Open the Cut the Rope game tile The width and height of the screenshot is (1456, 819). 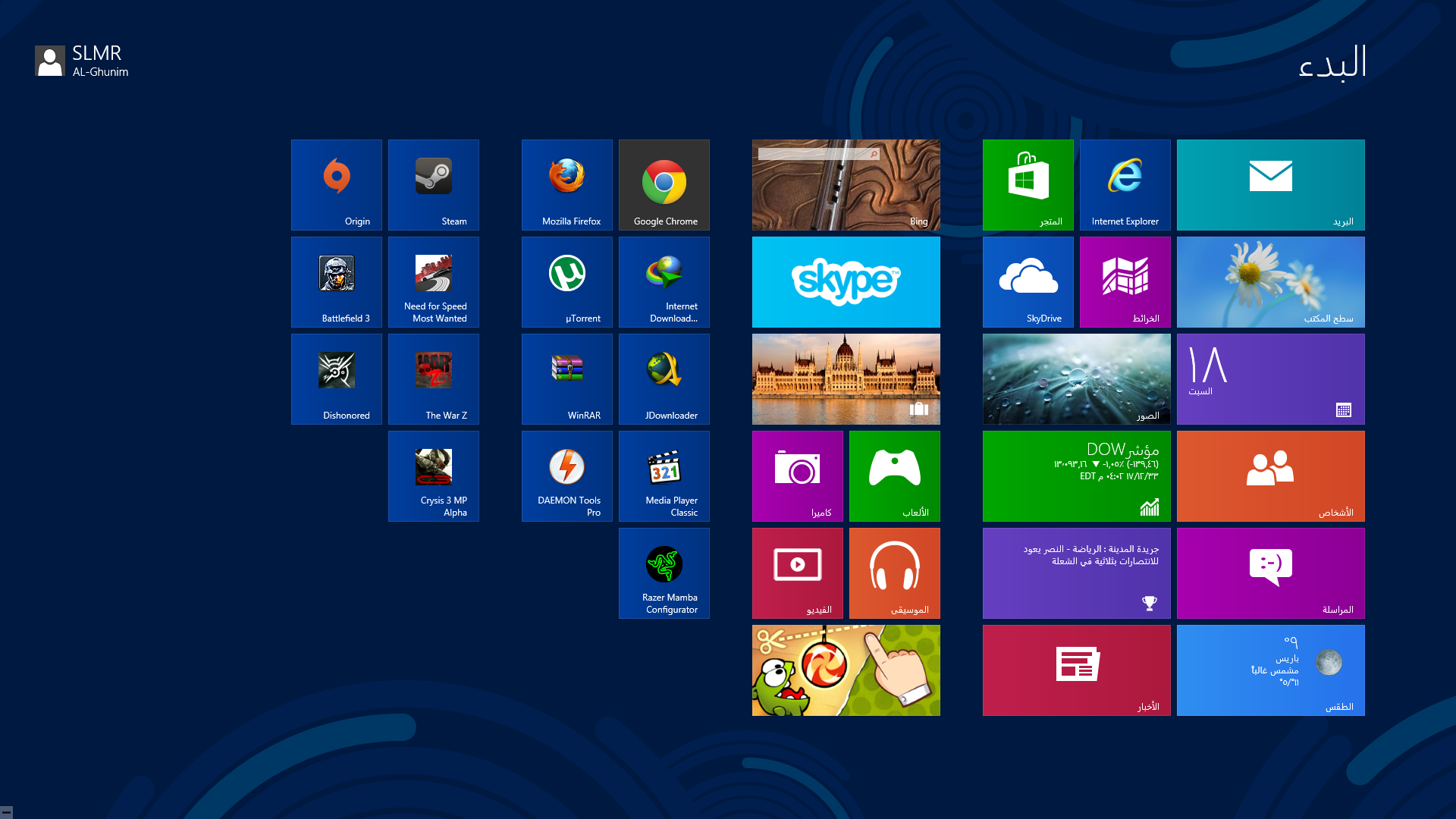pyautogui.click(x=846, y=670)
